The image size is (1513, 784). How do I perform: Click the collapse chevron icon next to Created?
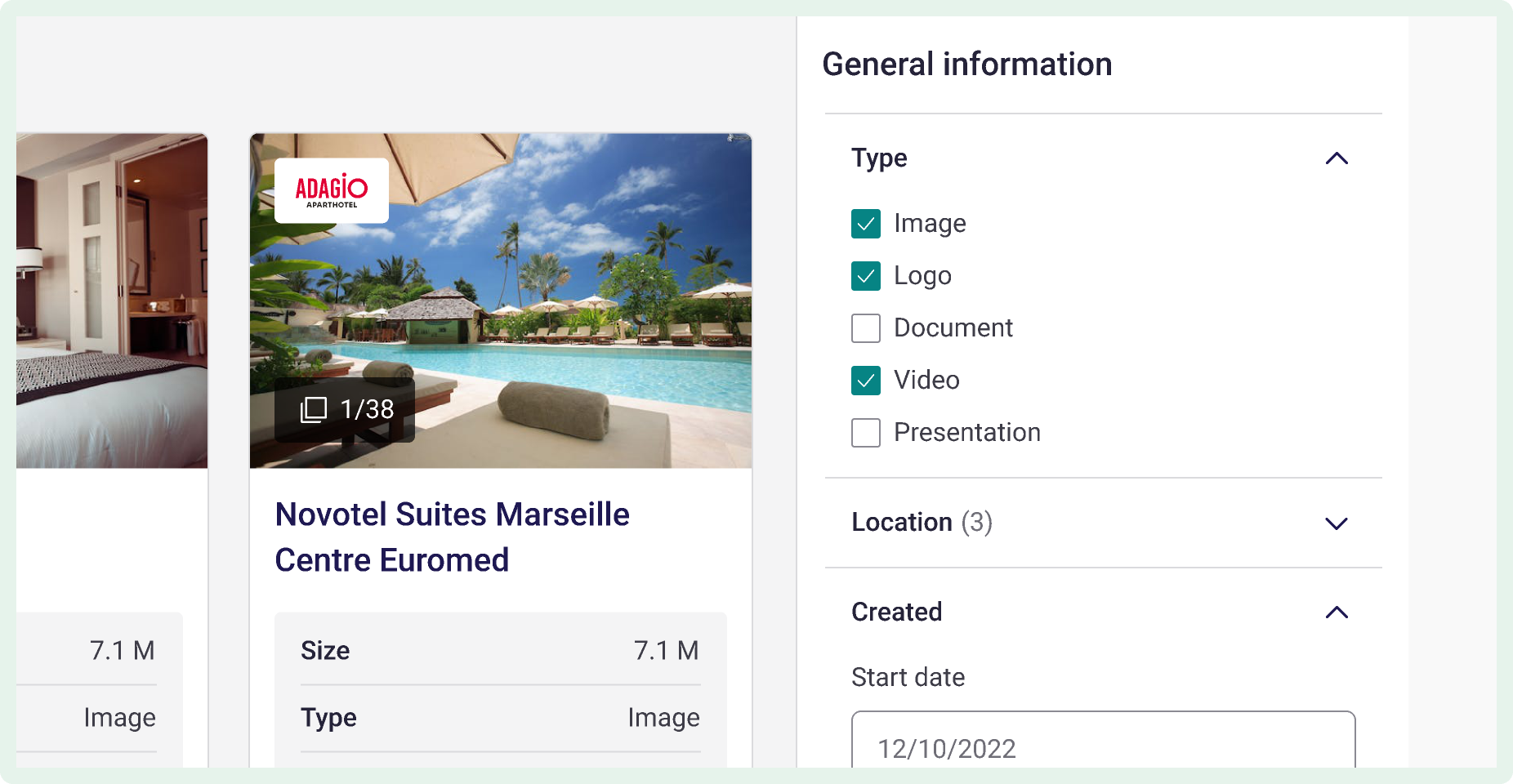tap(1337, 612)
